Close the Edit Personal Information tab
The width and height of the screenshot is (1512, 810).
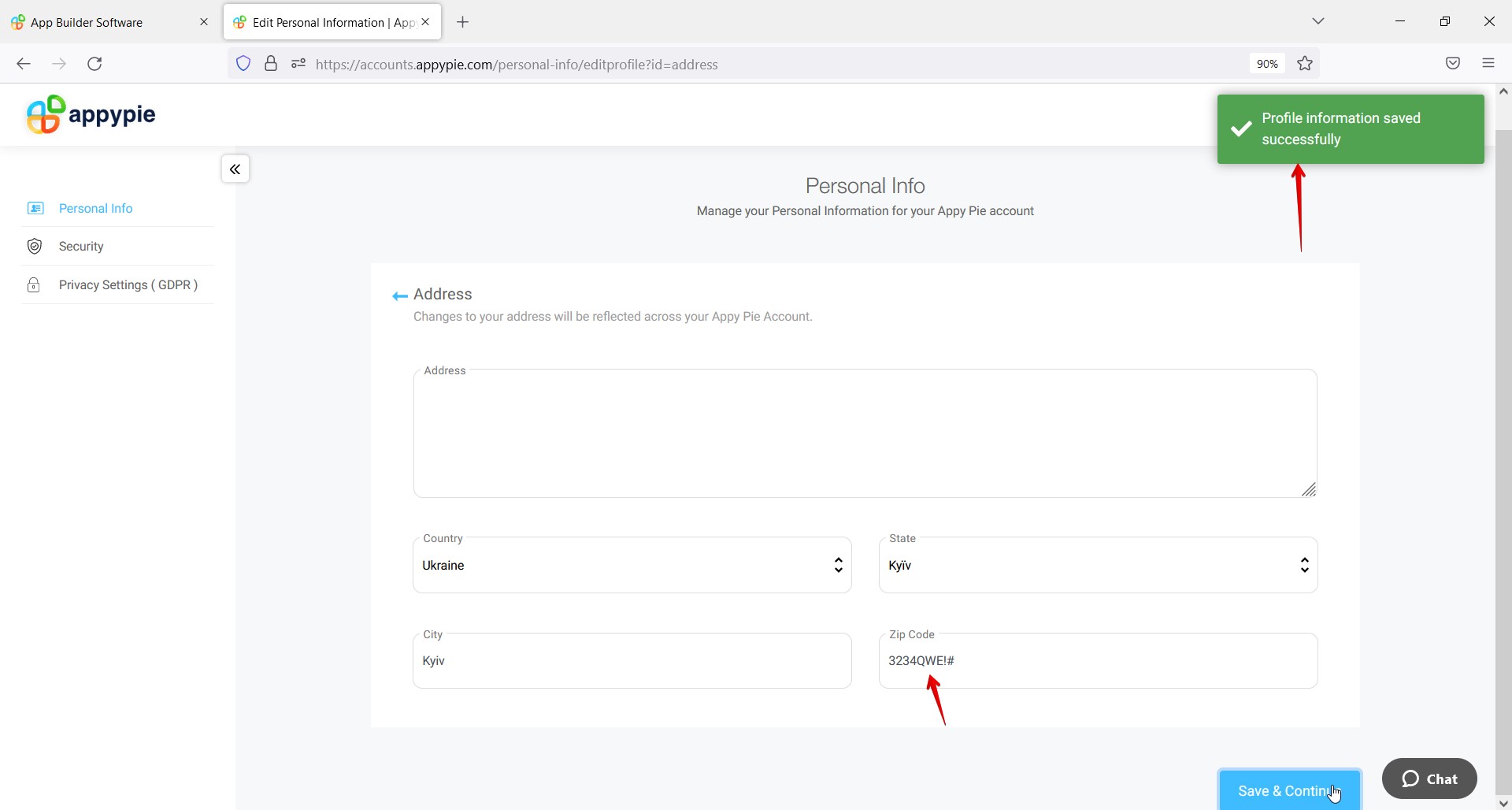426,22
